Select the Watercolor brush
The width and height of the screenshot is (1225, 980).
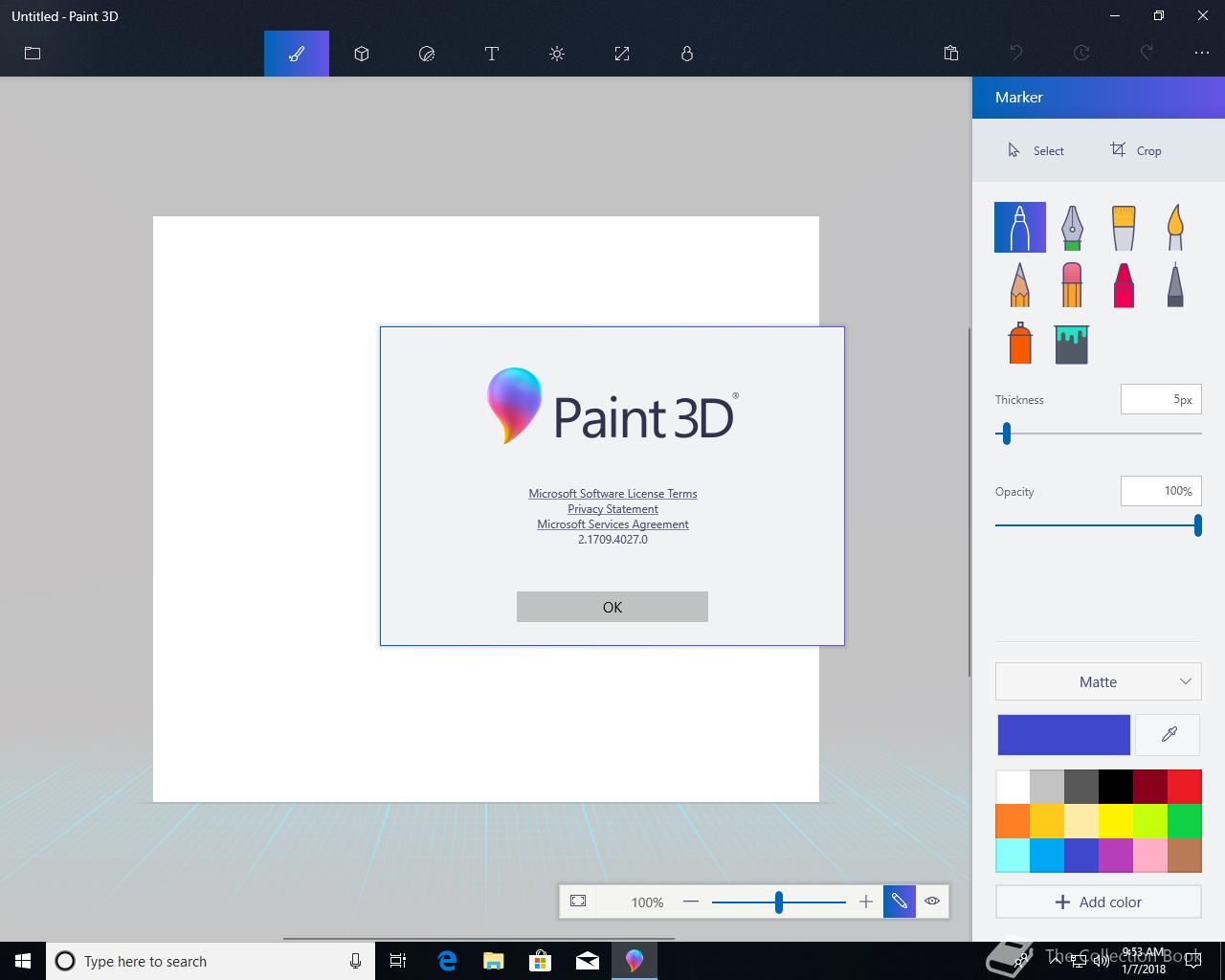[1175, 228]
